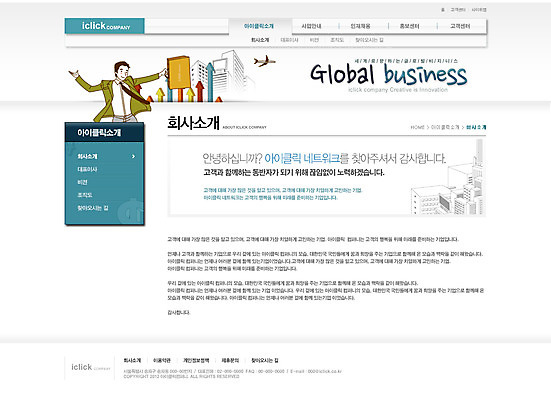Open the 찾아오시는 길 footer link
This screenshot has height=400, width=551.
(265, 361)
